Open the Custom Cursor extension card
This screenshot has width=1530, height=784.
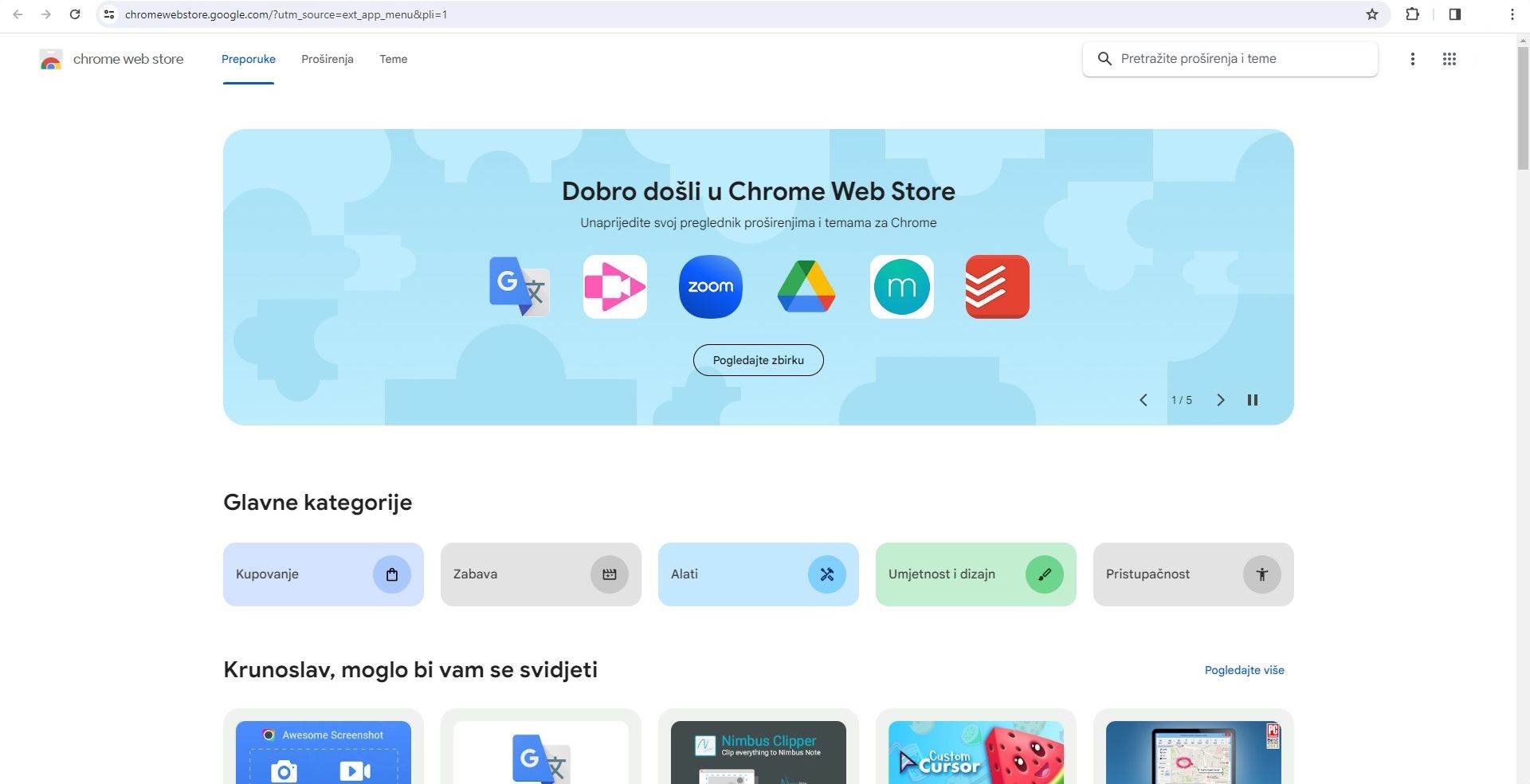point(976,747)
